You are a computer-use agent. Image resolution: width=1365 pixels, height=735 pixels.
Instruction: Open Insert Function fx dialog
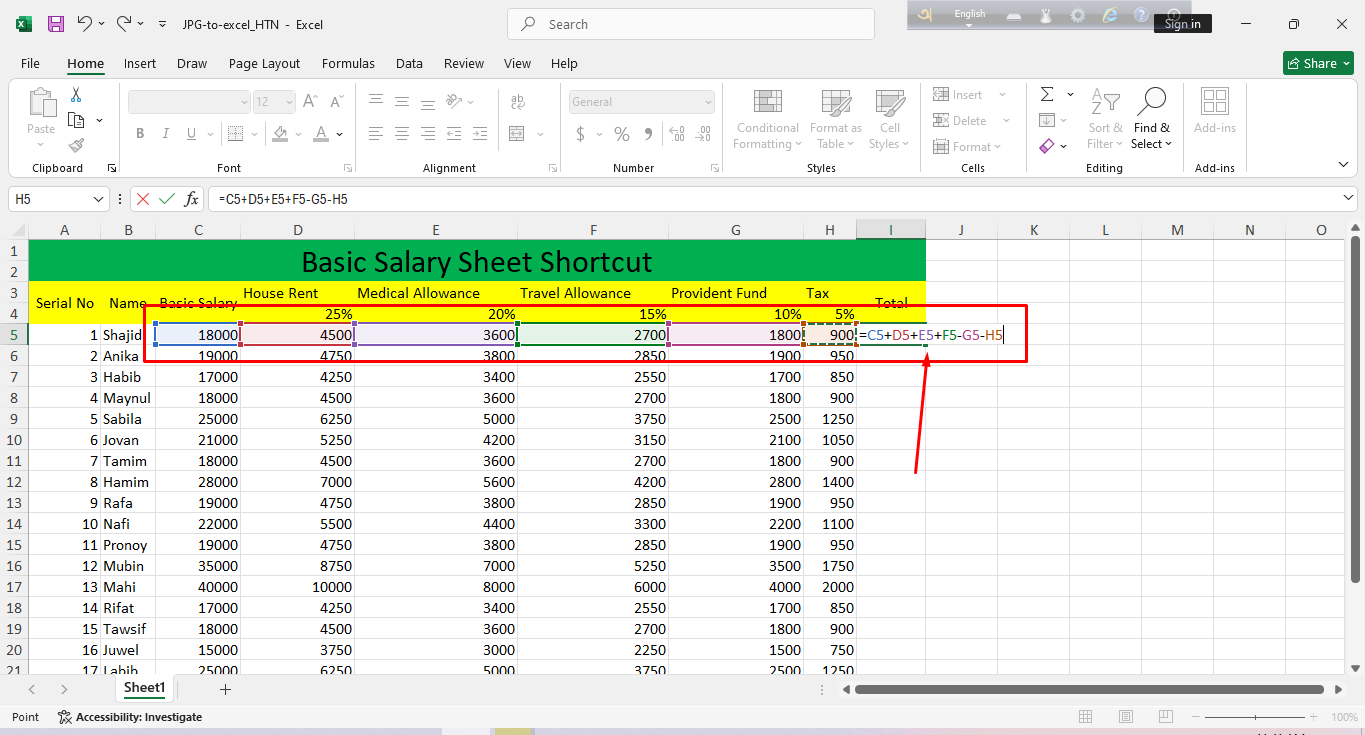coord(191,199)
